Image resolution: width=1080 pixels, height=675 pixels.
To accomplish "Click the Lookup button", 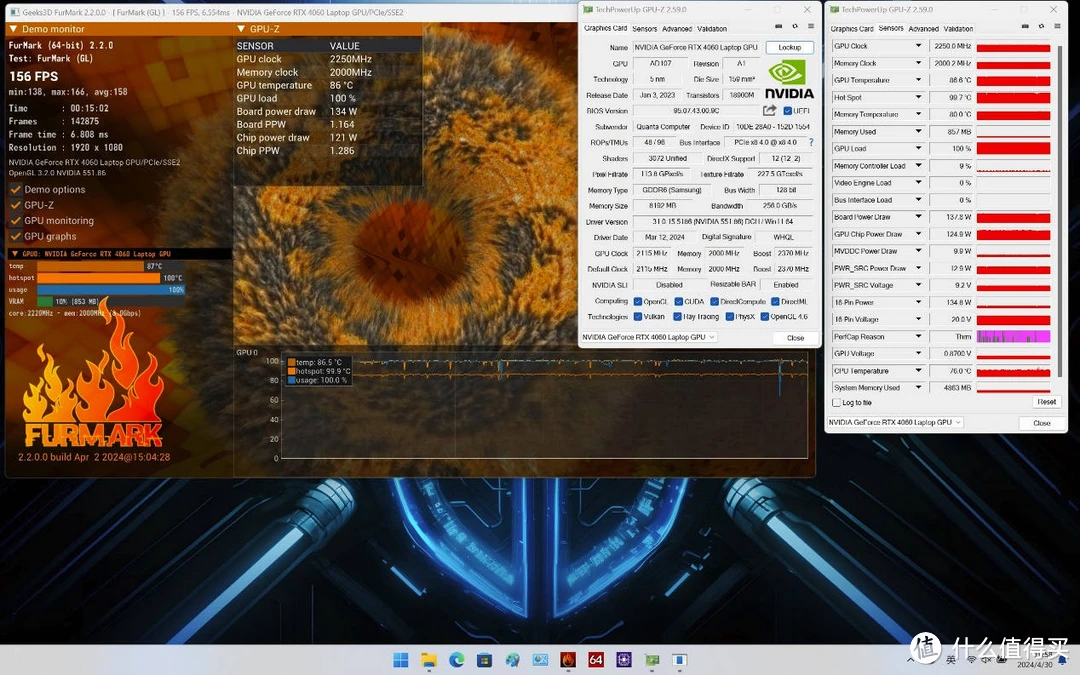I will 789,47.
